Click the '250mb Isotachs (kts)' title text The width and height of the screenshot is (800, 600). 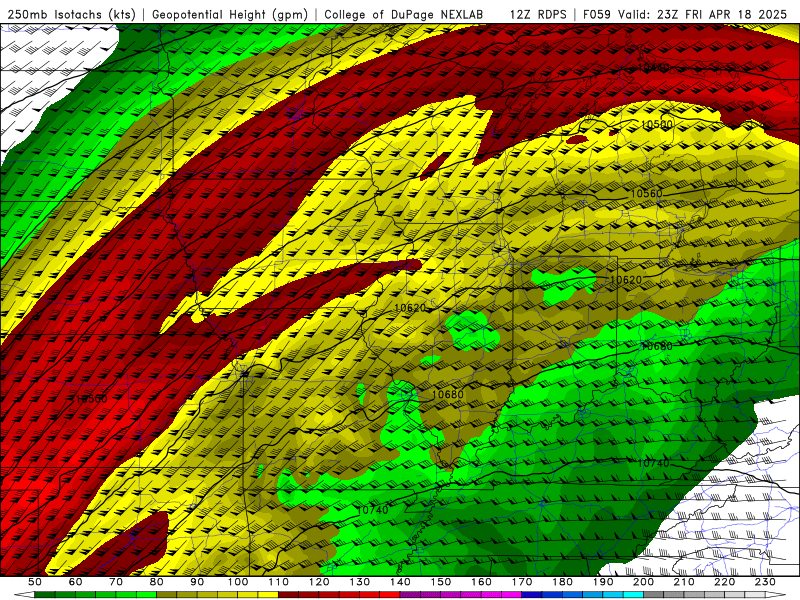[x=71, y=14]
